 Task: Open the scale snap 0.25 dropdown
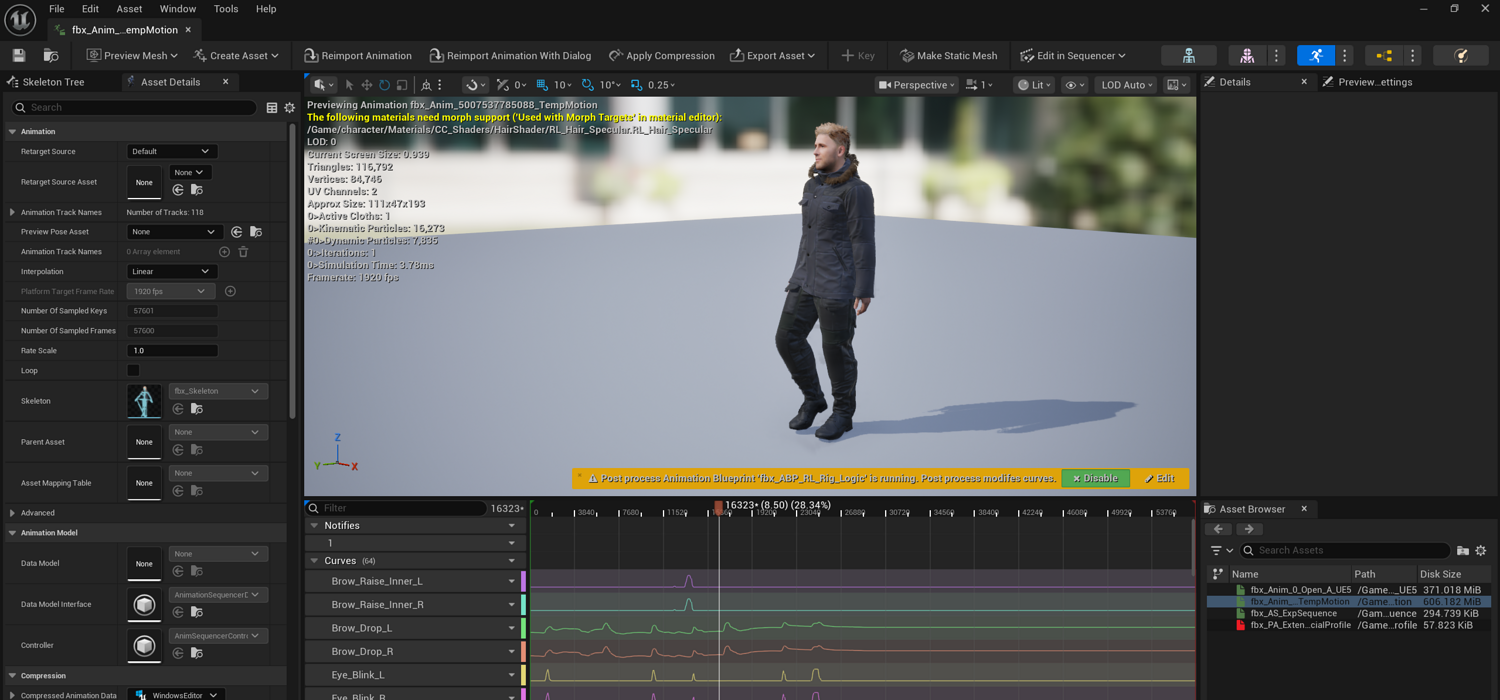click(x=661, y=85)
